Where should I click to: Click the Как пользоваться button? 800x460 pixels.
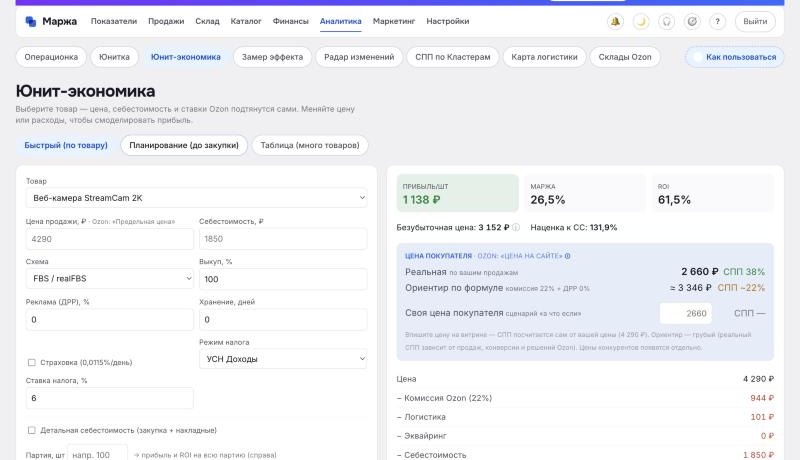point(735,57)
